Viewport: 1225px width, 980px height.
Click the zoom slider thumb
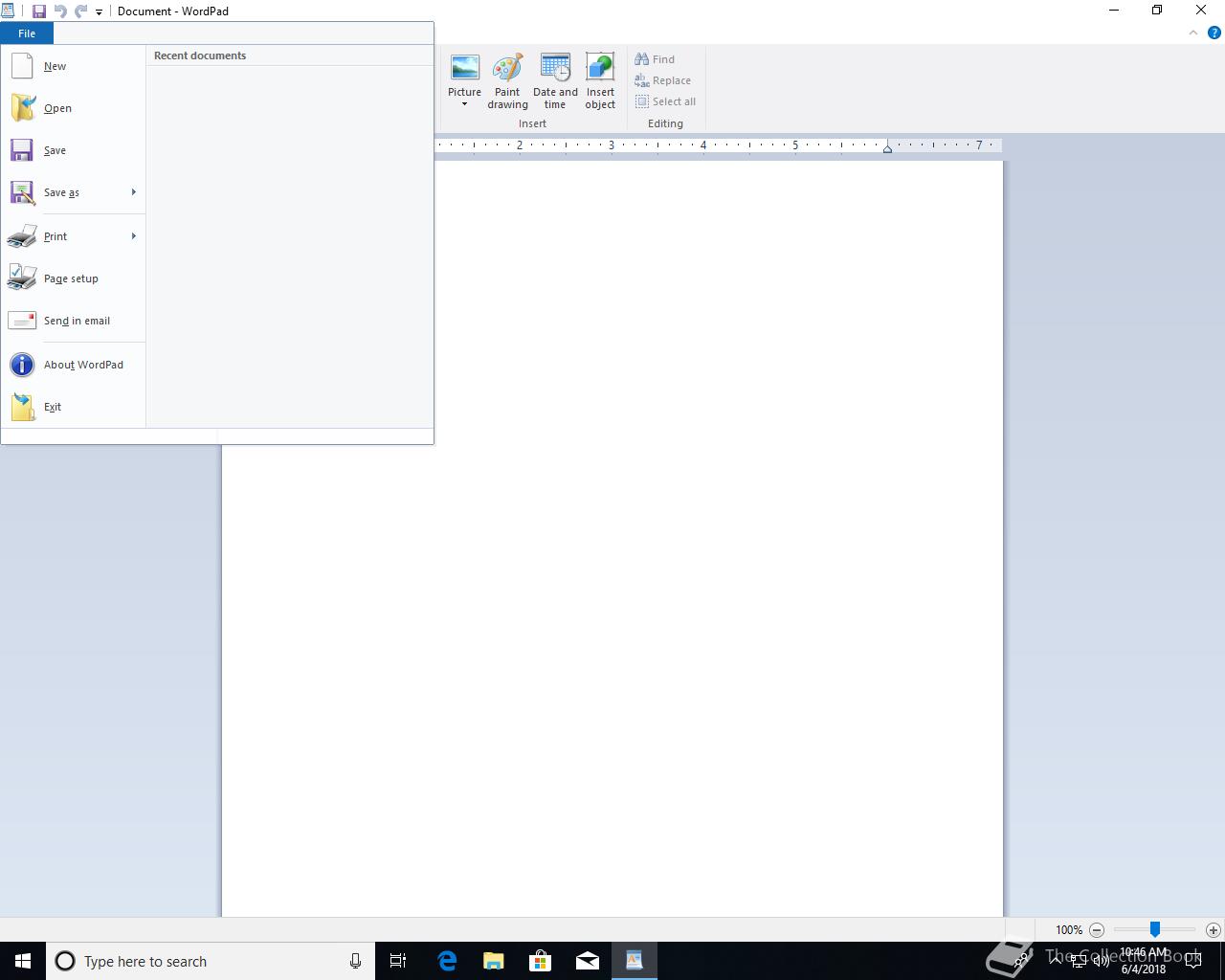point(1155,929)
